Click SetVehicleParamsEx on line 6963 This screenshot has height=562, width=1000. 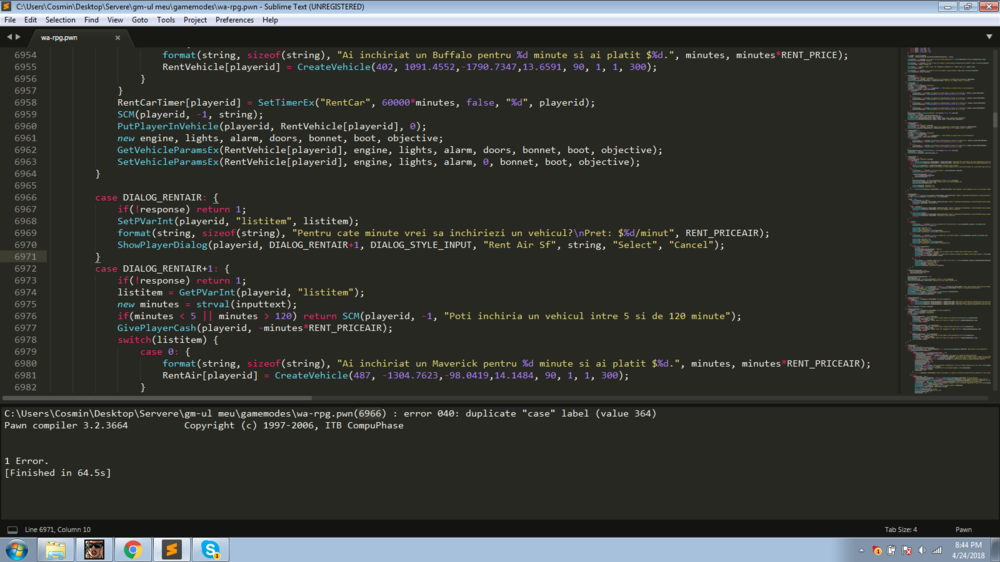(x=168, y=162)
